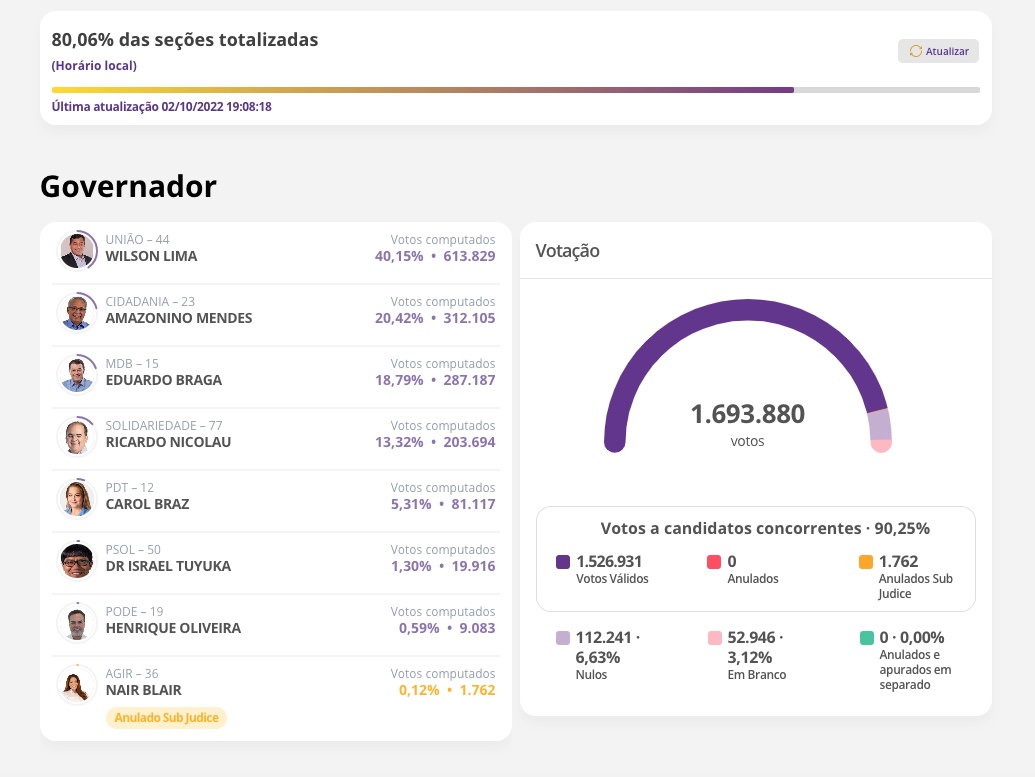Click Dr Israel Tuyuka candidate photo
This screenshot has height=777, width=1035.
point(78,560)
